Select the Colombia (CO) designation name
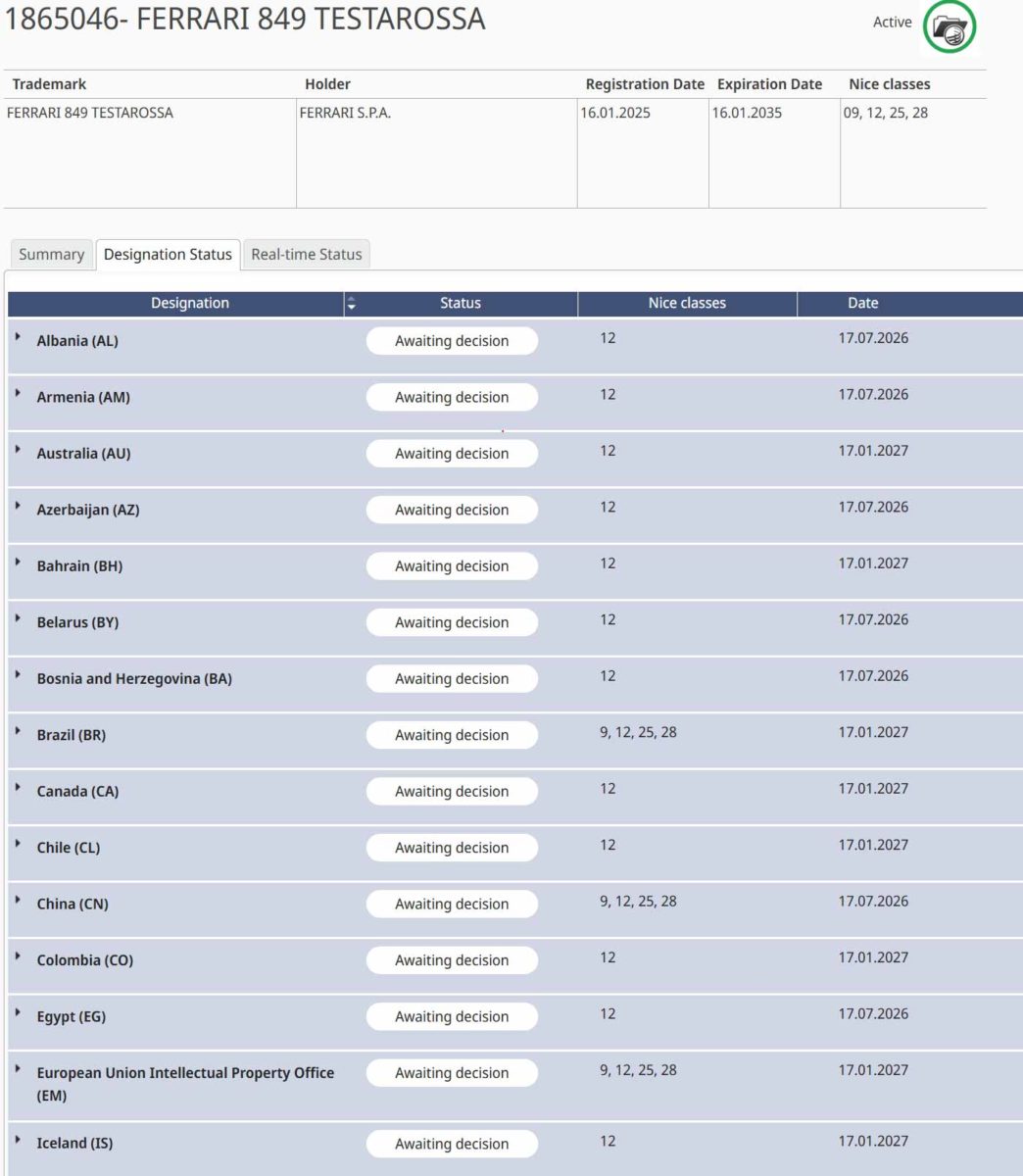This screenshot has height=1176, width=1023. pyautogui.click(x=84, y=960)
